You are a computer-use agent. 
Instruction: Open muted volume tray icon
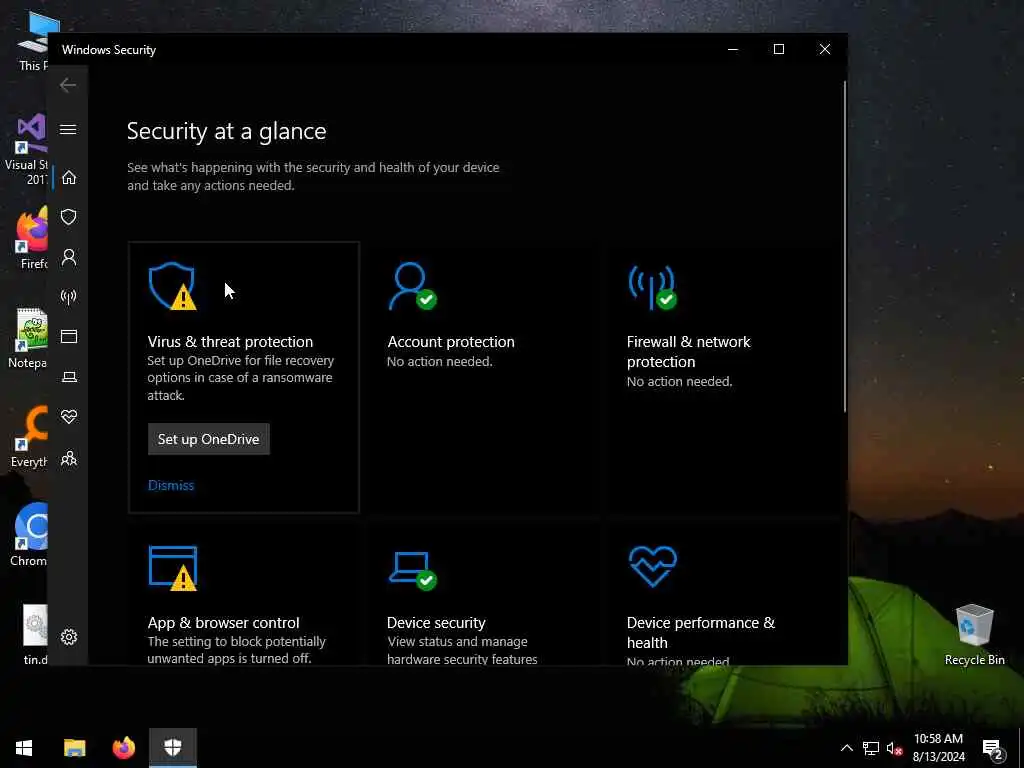pos(894,748)
